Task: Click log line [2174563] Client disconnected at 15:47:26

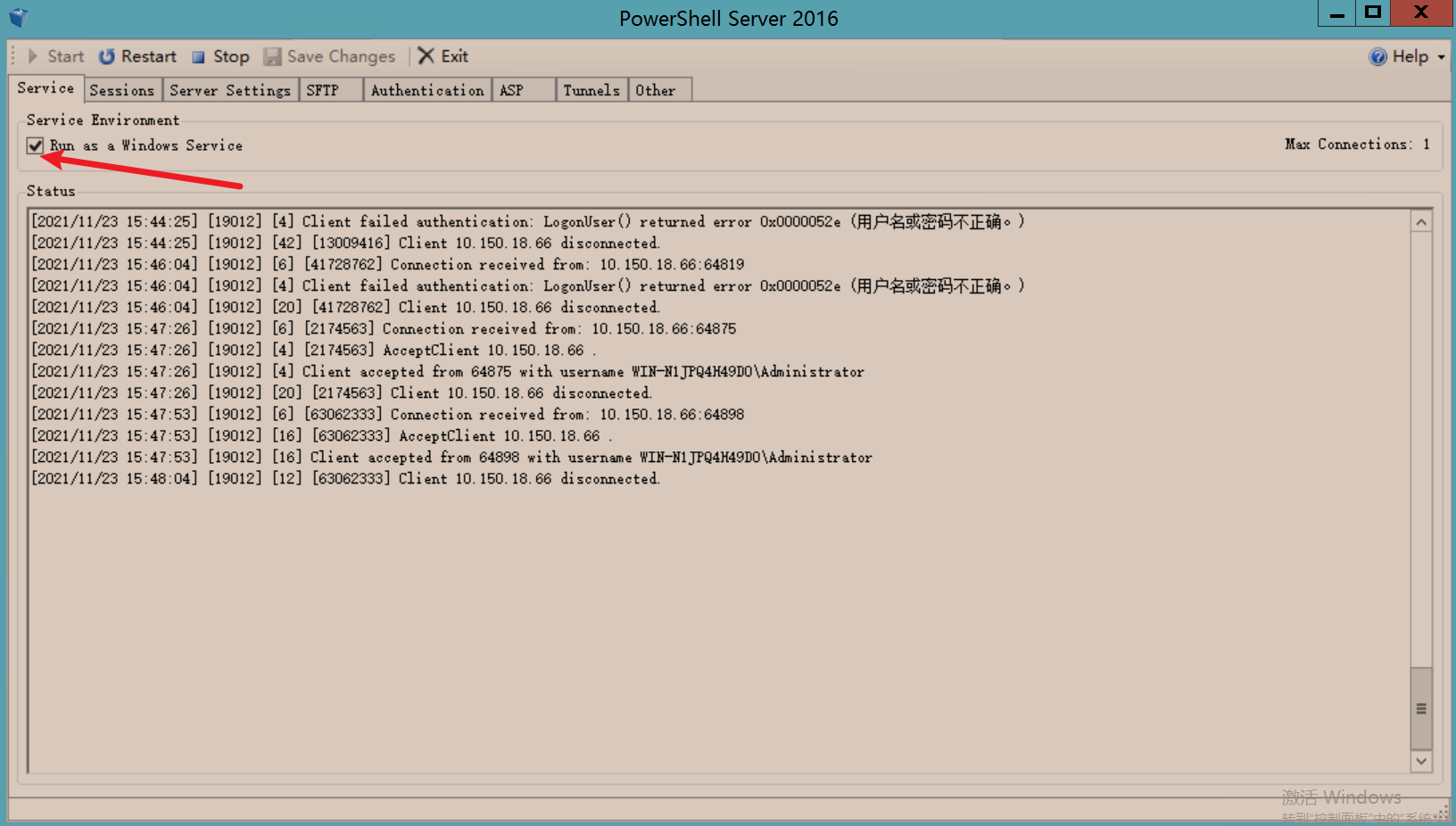Action: click(342, 392)
